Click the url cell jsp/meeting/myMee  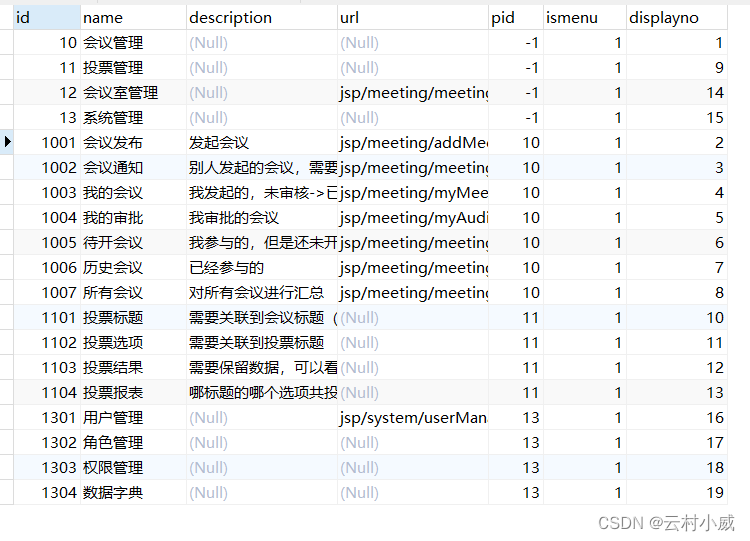(413, 192)
